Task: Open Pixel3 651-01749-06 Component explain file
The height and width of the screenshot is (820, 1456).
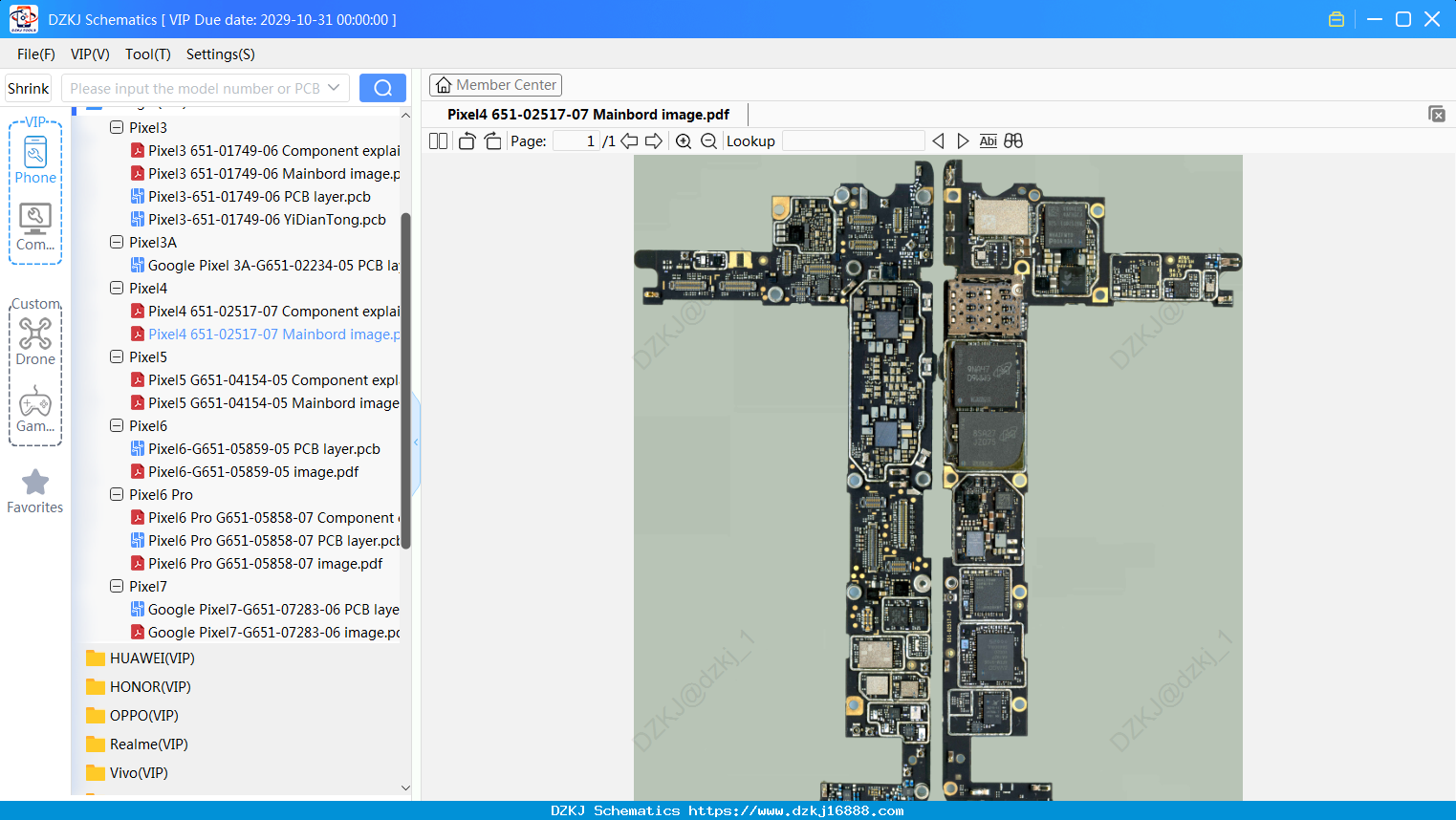Action: tap(265, 150)
